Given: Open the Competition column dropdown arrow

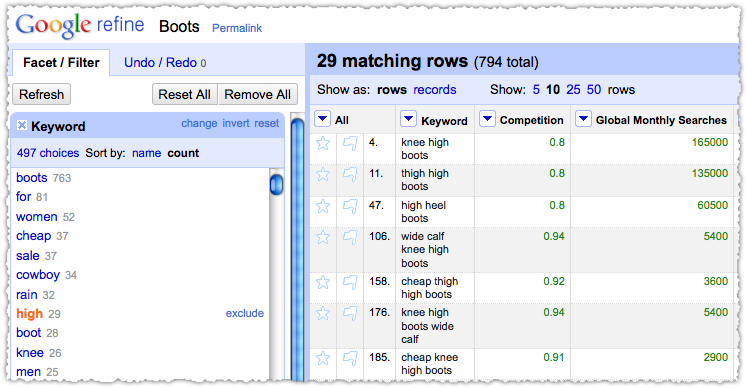Looking at the screenshot, I should coord(487,119).
